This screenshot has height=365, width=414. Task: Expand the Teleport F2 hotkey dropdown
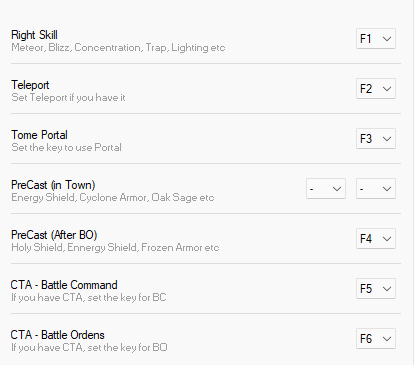pyautogui.click(x=376, y=89)
